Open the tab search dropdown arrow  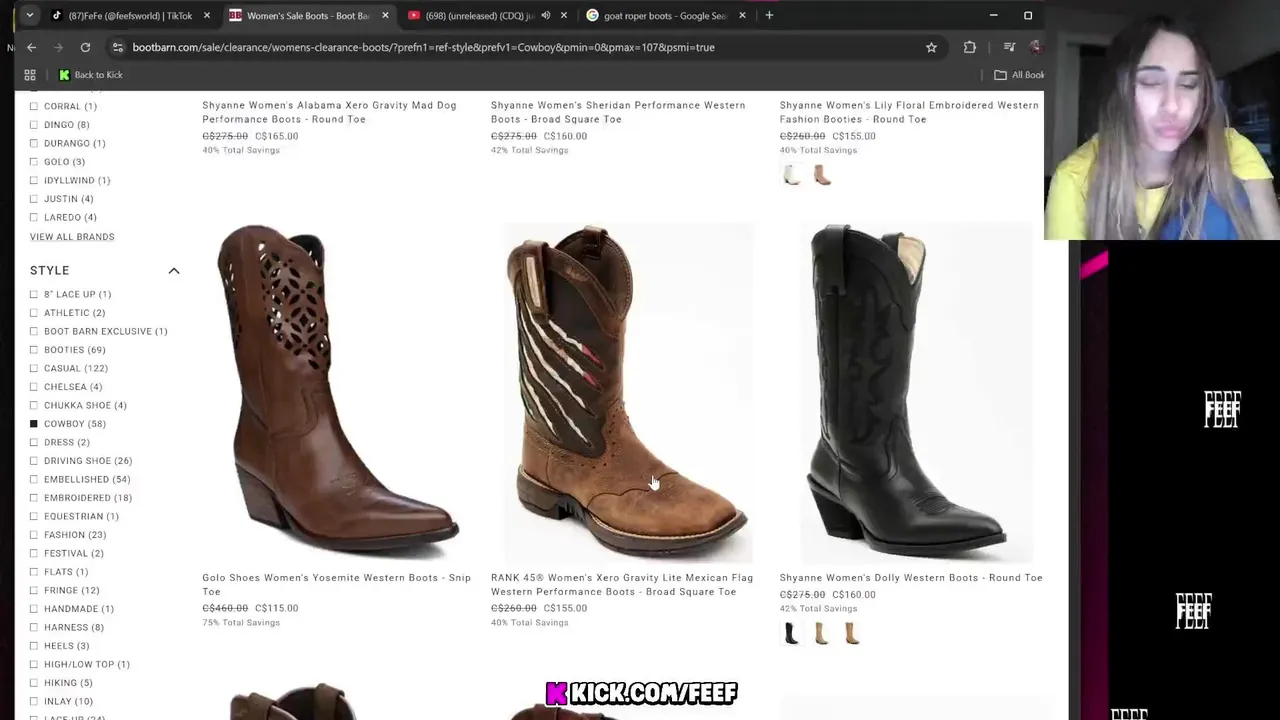30,15
